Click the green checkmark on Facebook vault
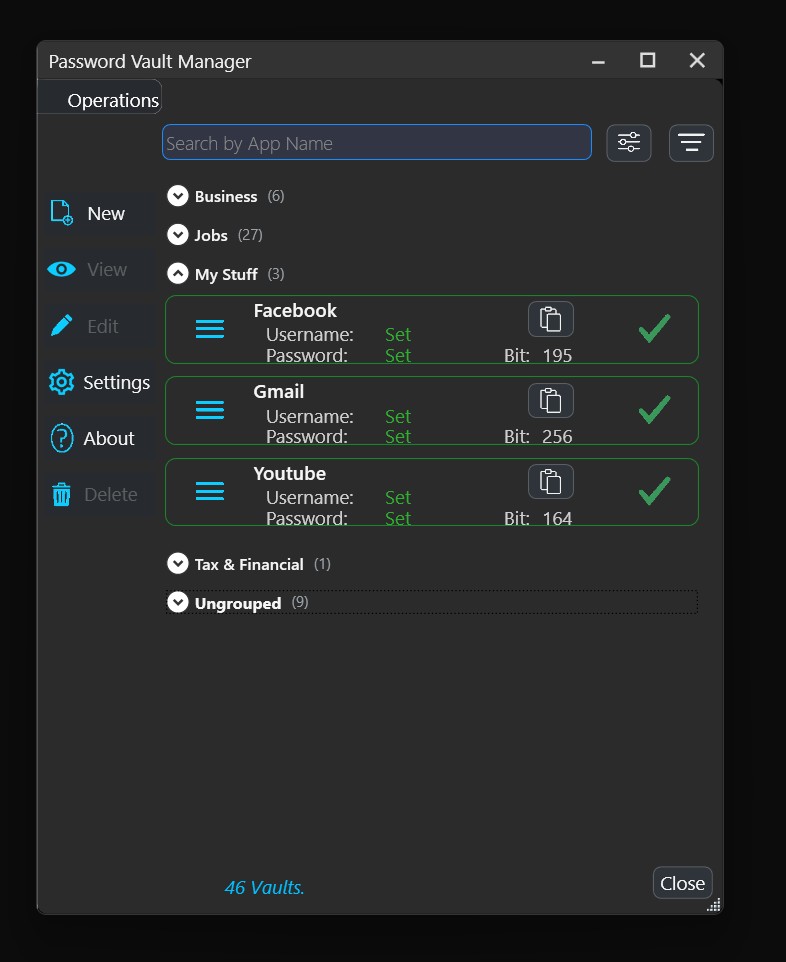This screenshot has width=786, height=962. click(x=655, y=328)
